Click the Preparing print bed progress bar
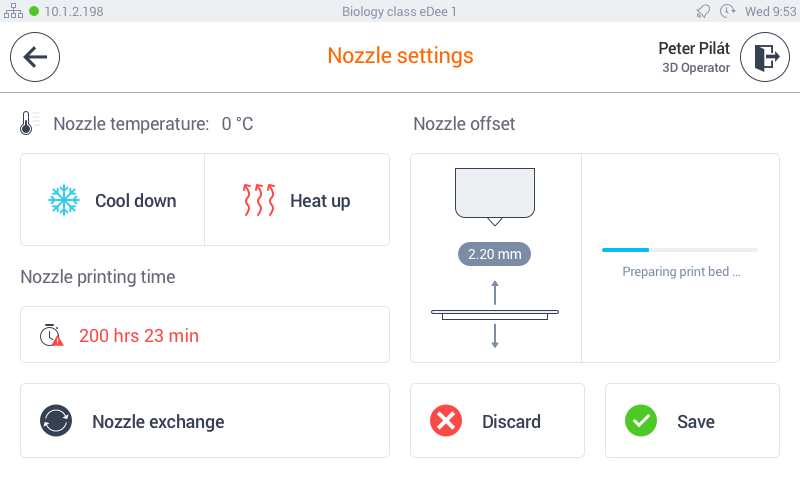This screenshot has height=480, width=800. [680, 250]
